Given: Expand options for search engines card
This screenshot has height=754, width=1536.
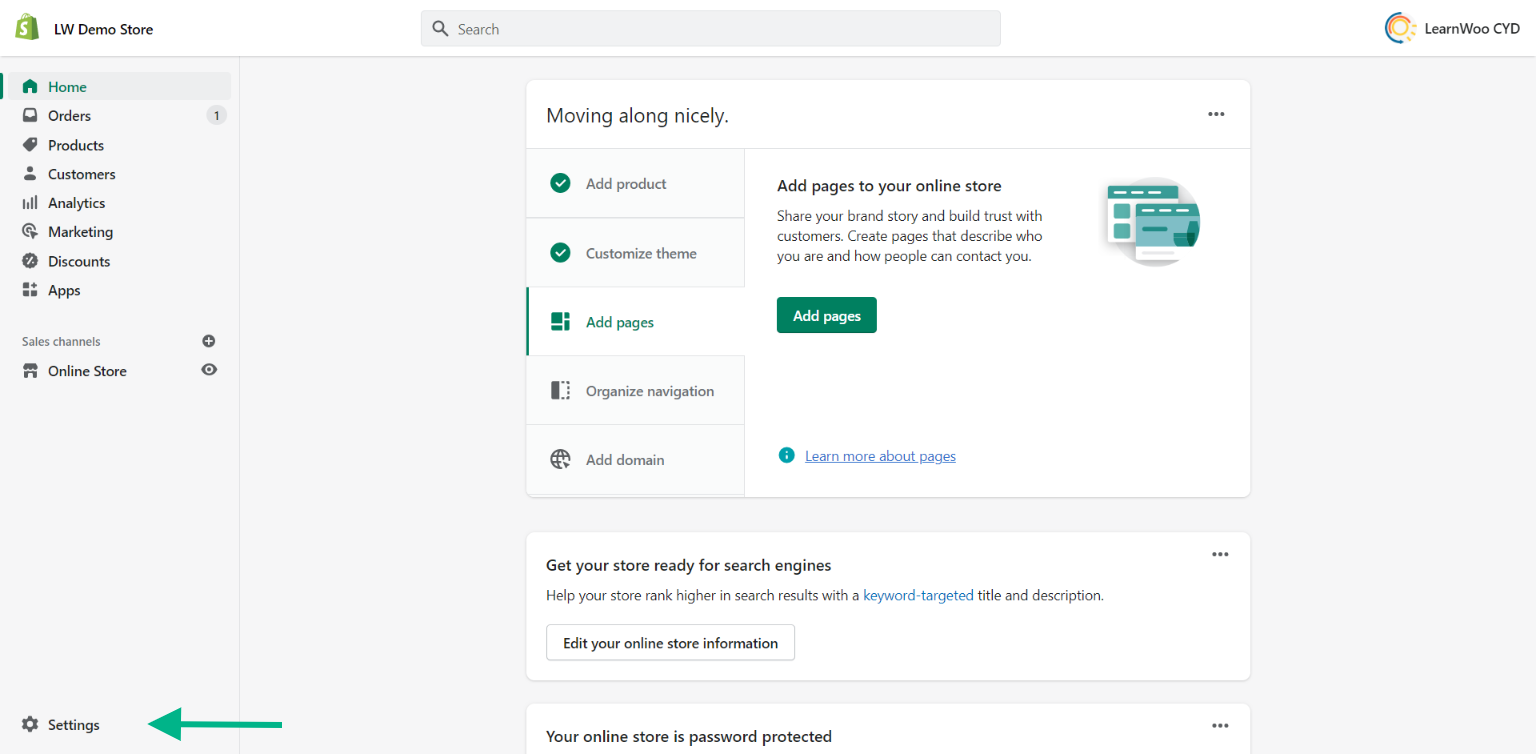Looking at the screenshot, I should [1220, 554].
